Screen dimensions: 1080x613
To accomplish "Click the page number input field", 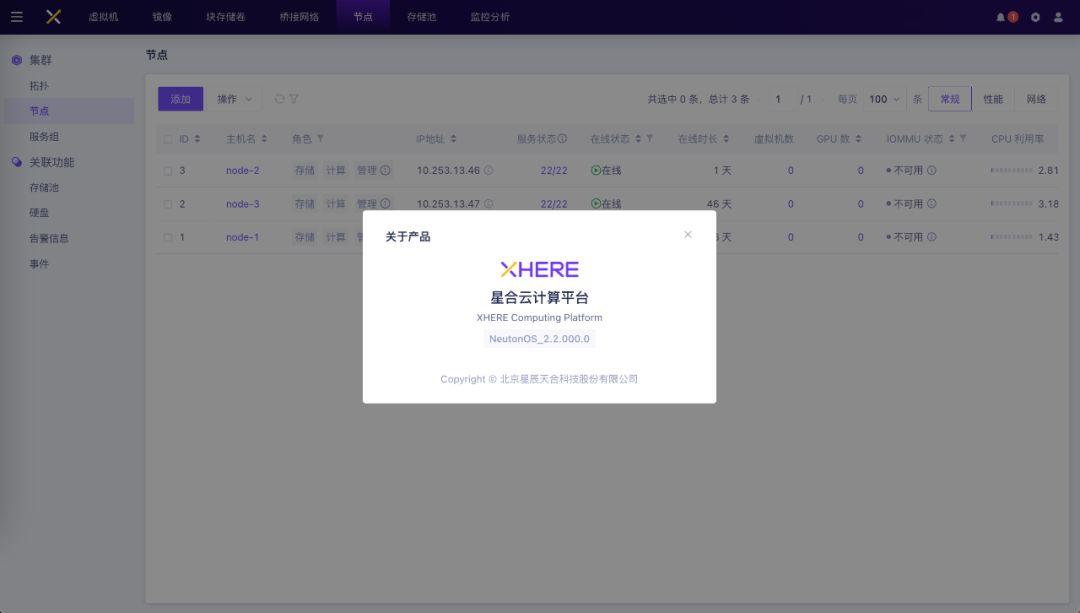I will (x=778, y=99).
